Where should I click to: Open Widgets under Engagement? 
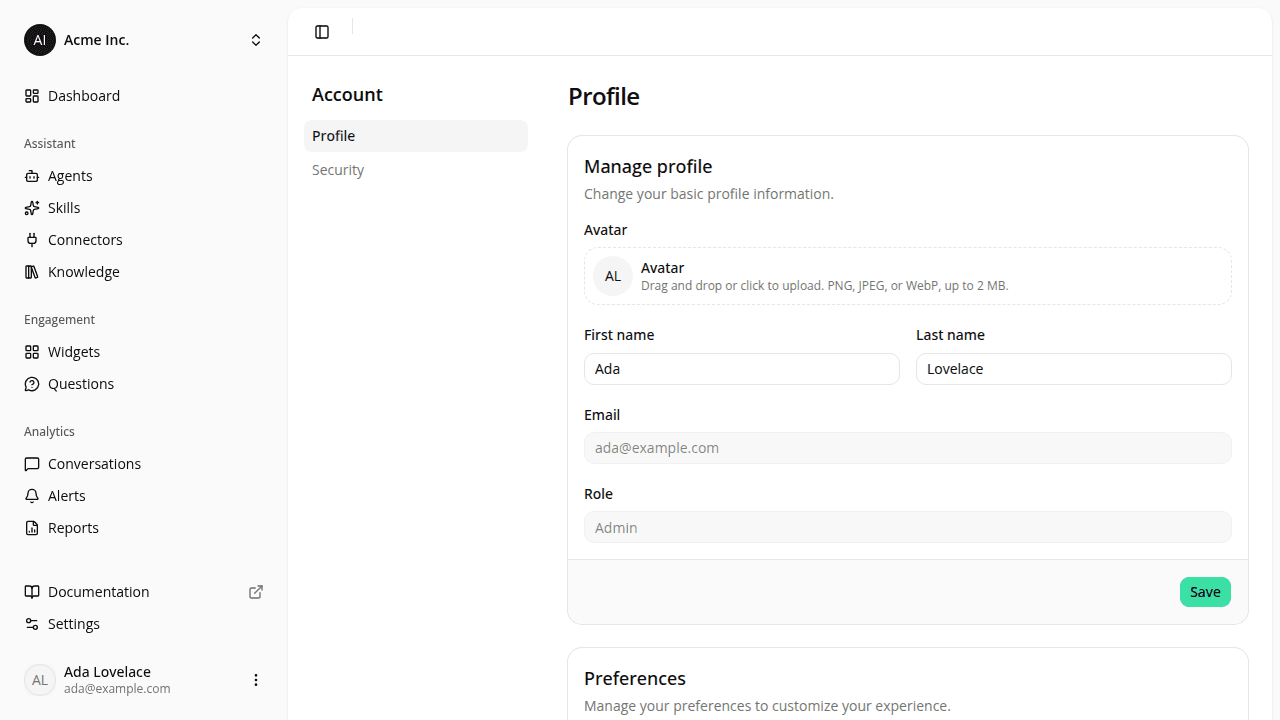(144, 352)
